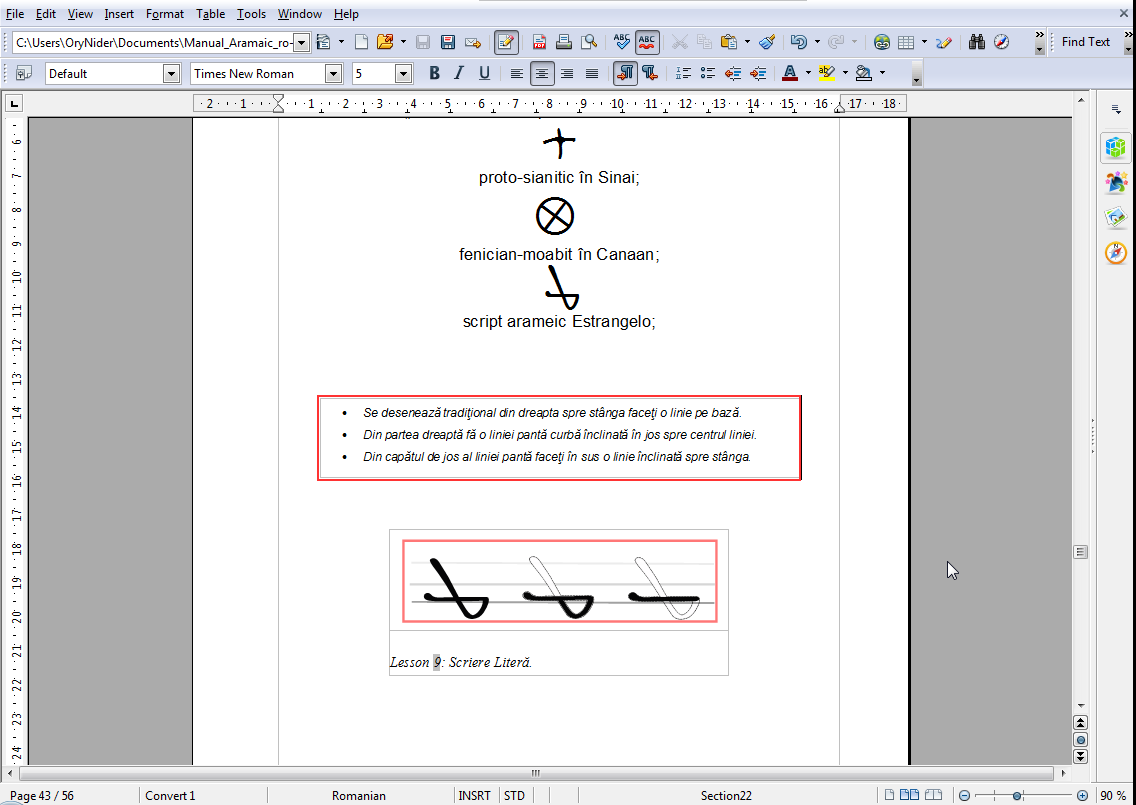Click the Clone Formatting paintbrush icon
1136x805 pixels.
tap(767, 42)
